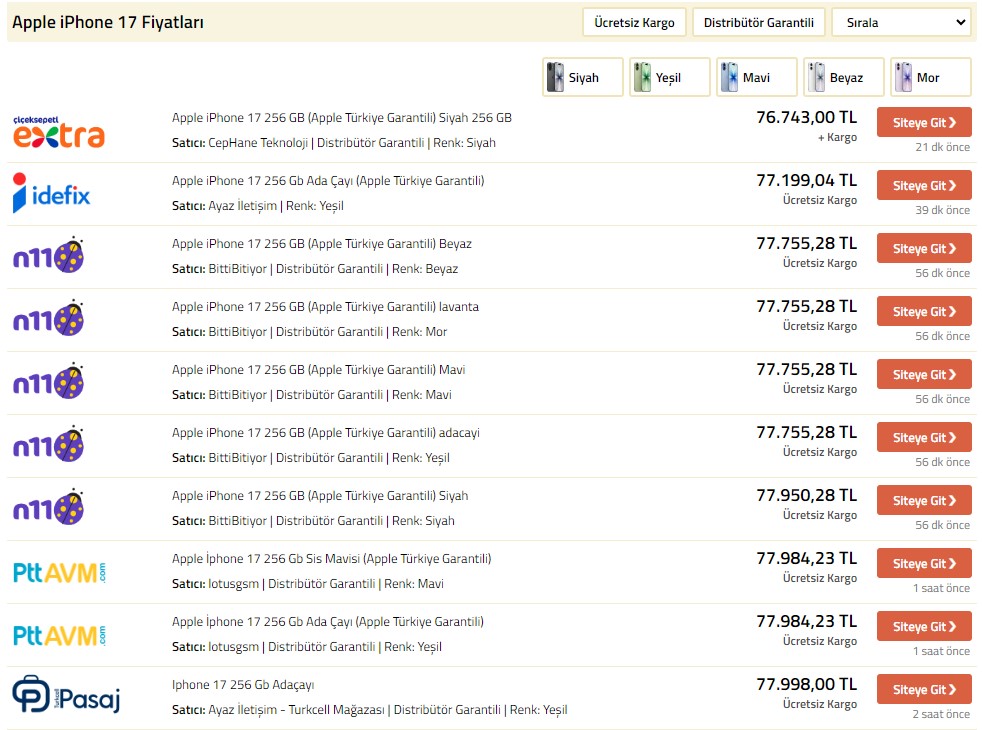Pick the Beyaz color variant
This screenshot has width=982, height=730.
point(844,78)
